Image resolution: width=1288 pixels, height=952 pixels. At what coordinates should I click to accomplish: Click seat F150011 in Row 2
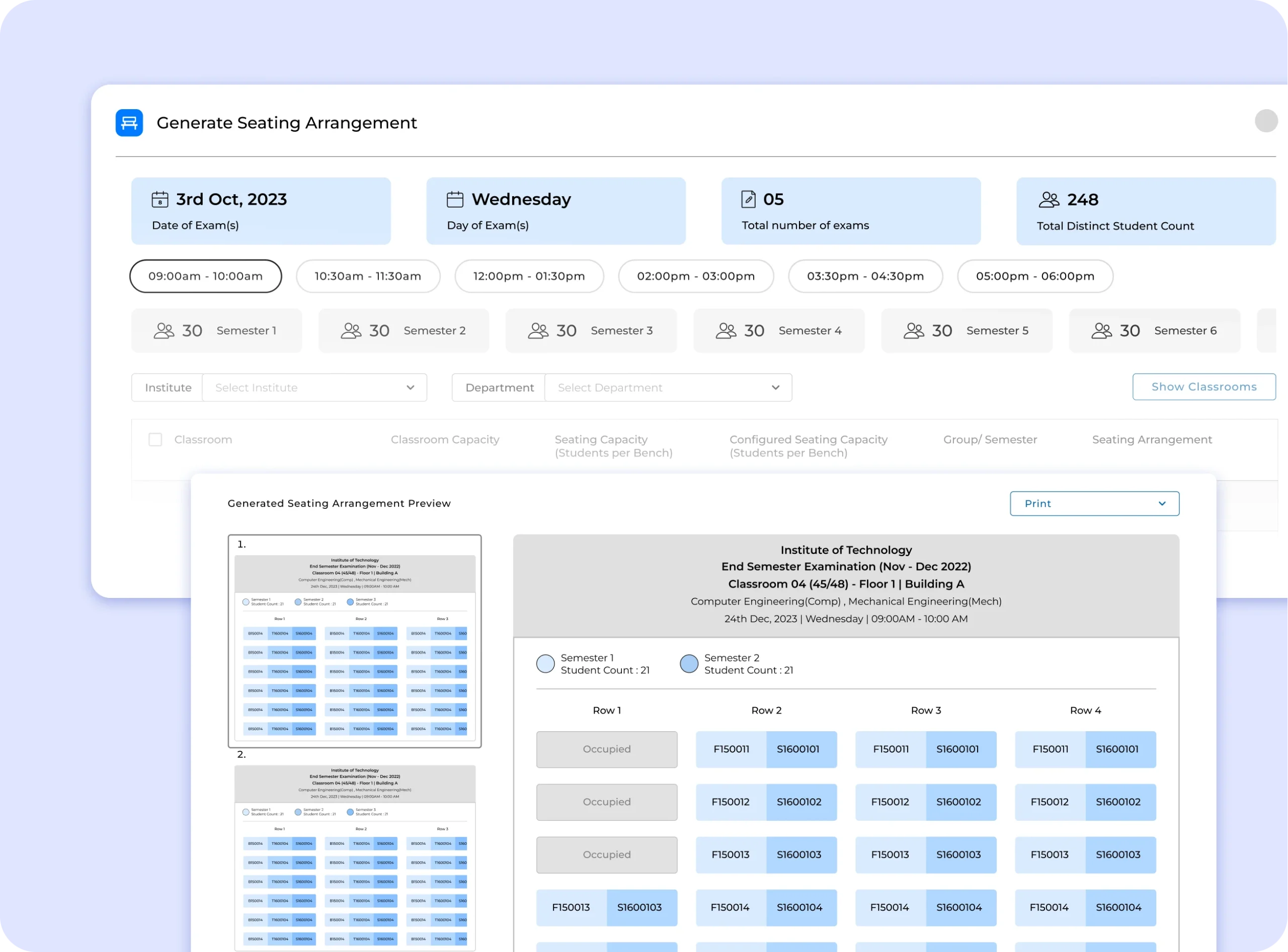point(731,749)
